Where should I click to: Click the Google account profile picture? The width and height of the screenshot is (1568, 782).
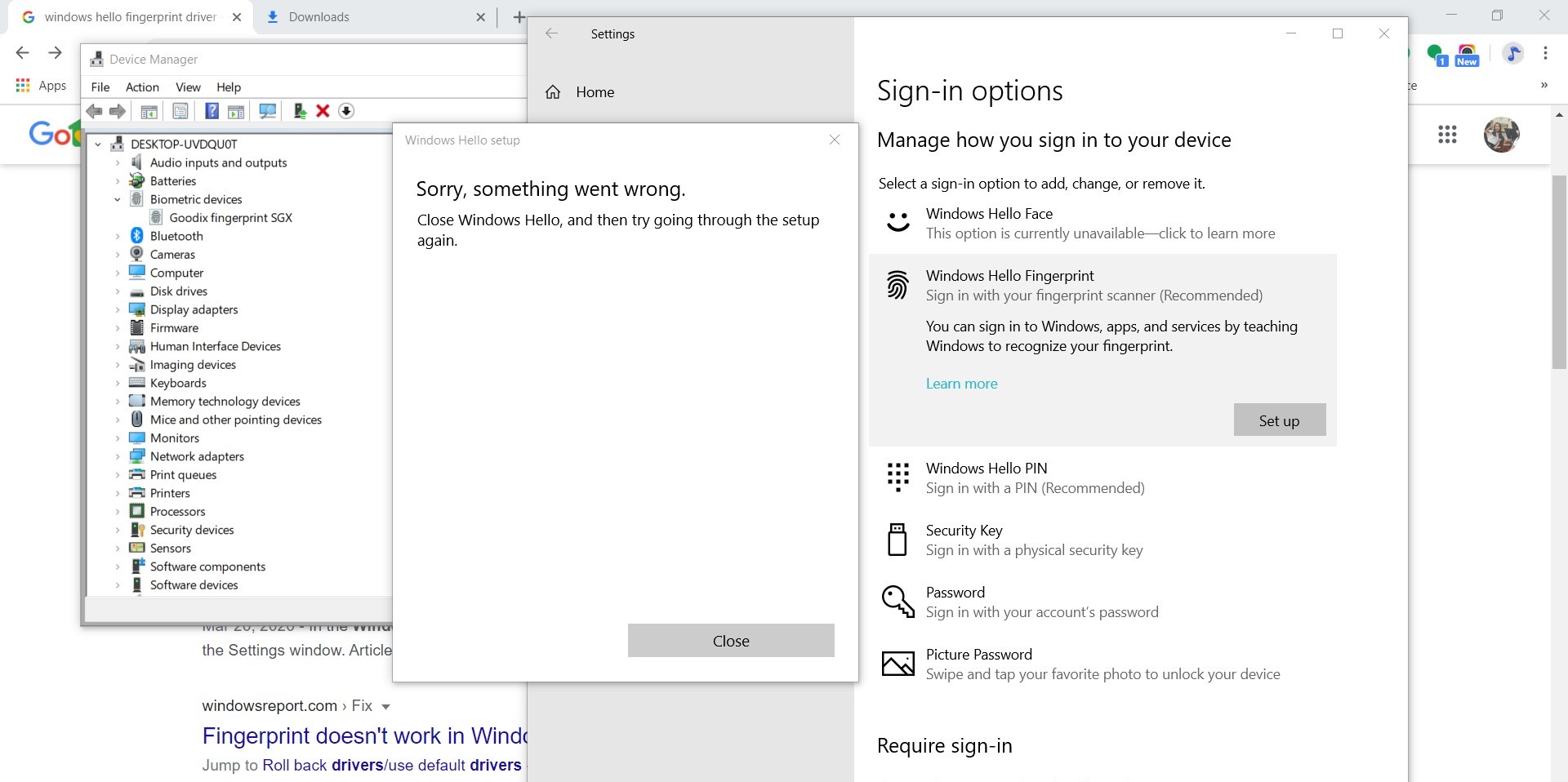point(1501,135)
